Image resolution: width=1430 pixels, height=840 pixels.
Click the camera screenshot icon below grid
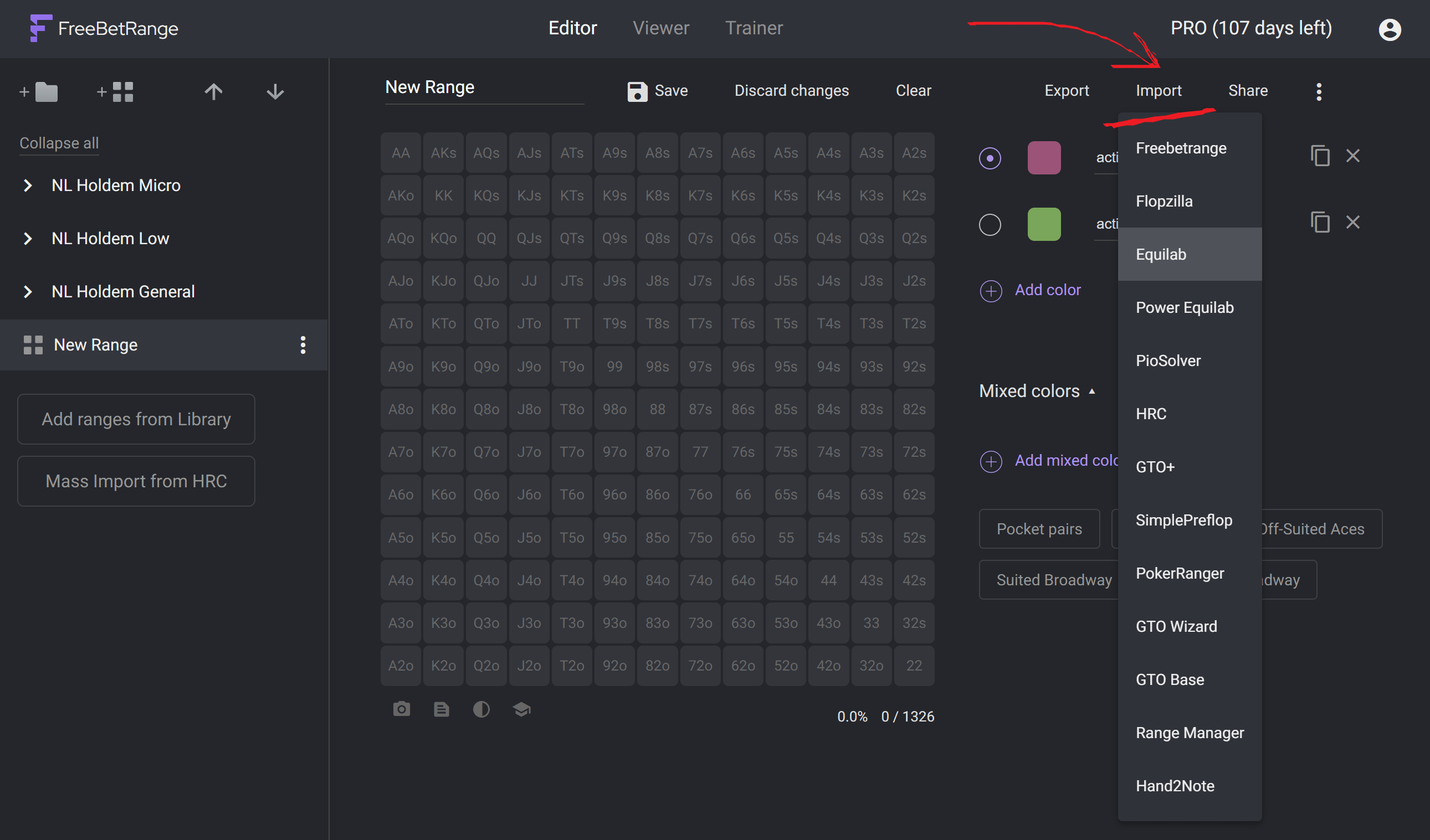(x=401, y=709)
